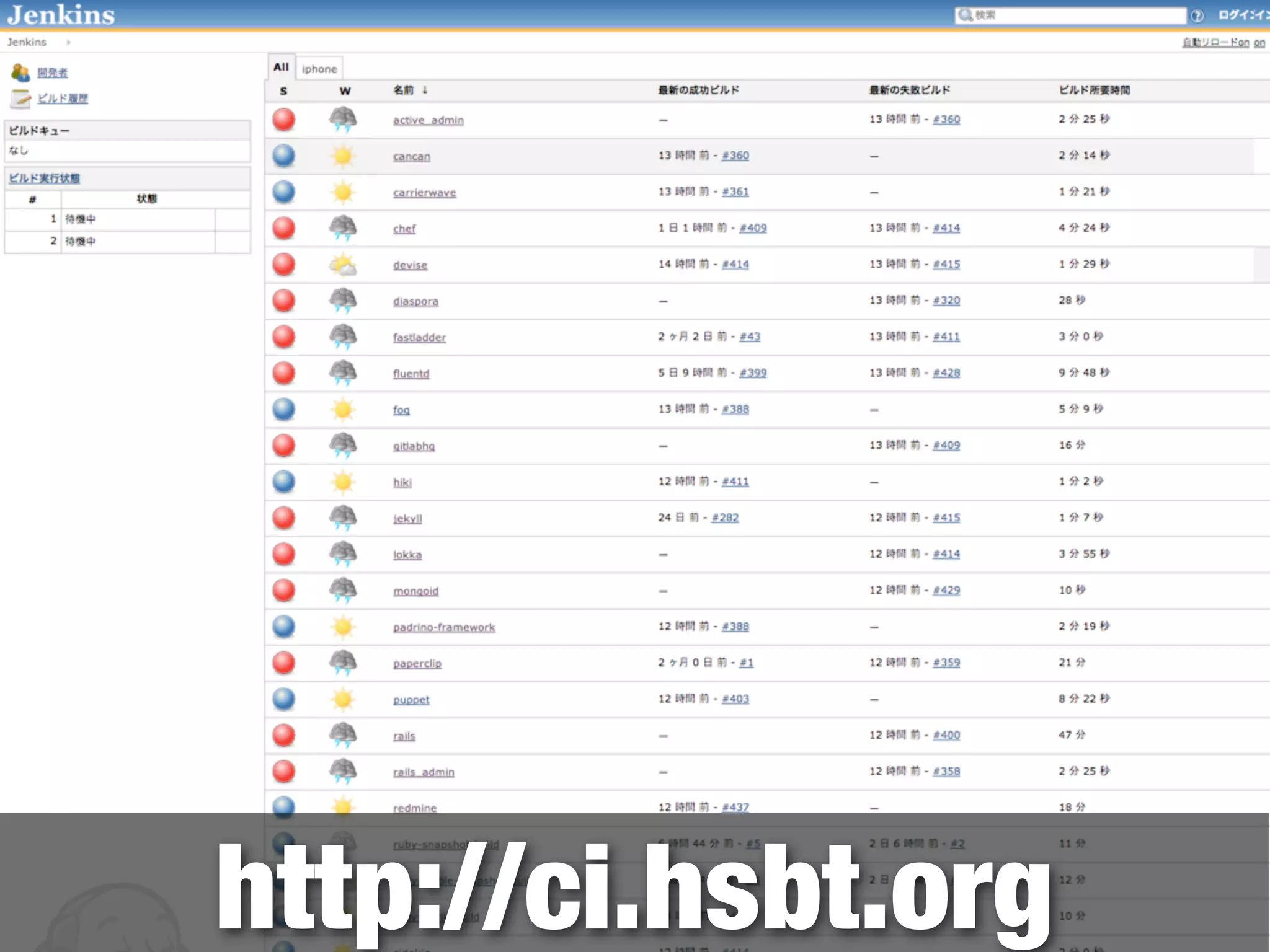Open the ビルド実行状態 executor status link

44,178
